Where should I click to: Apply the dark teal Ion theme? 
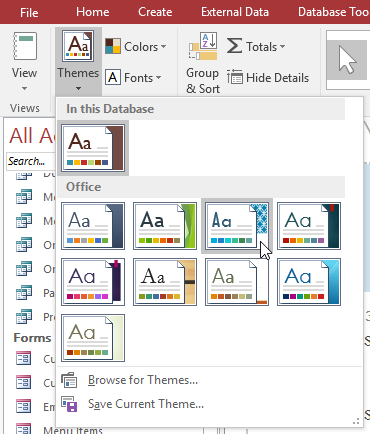point(309,226)
